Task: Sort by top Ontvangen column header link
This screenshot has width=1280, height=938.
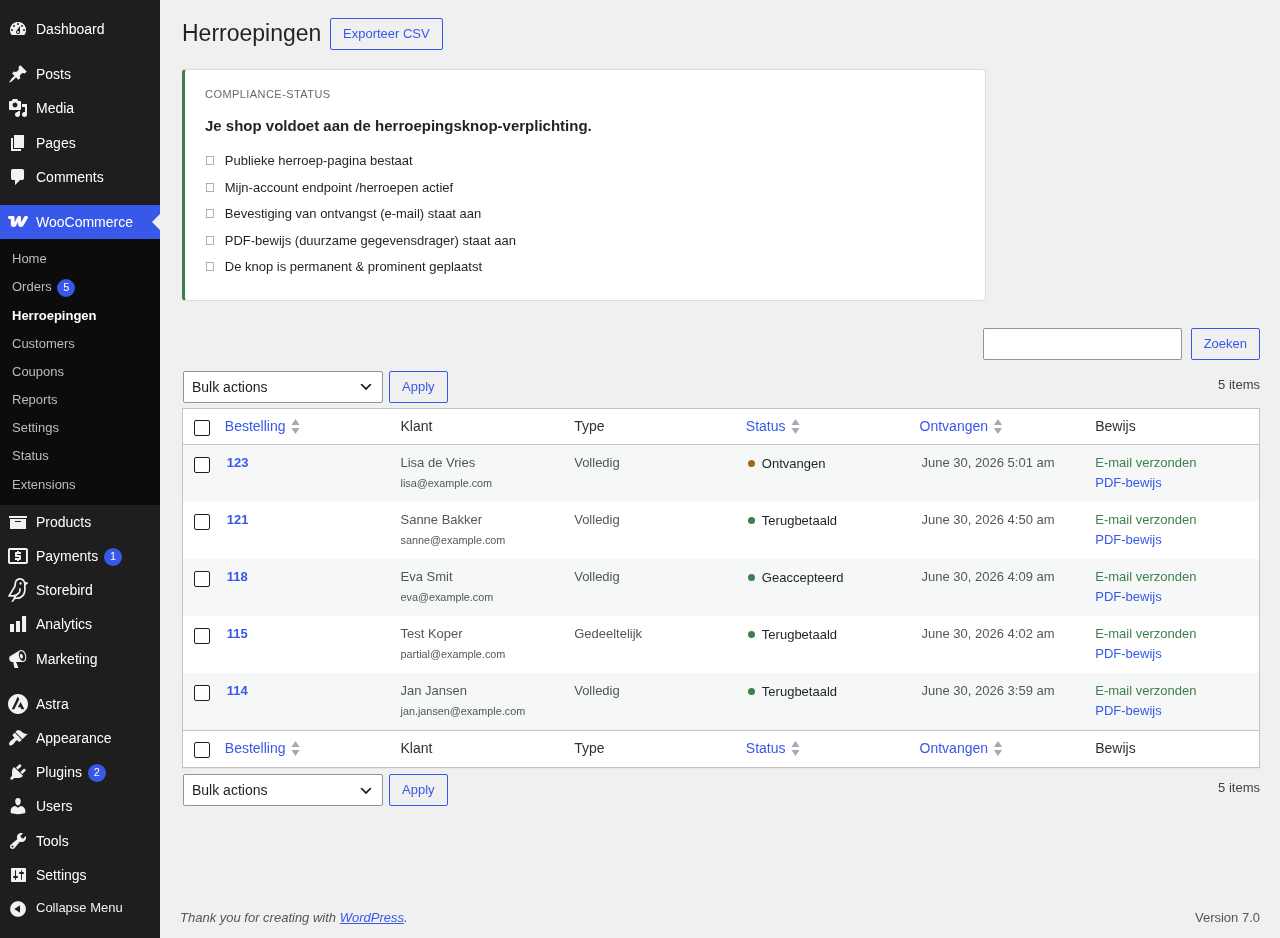Action: click(953, 426)
